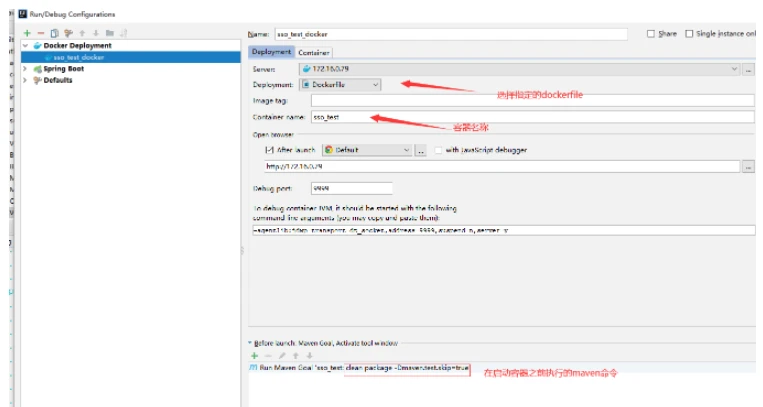
Task: Expand the Defaults tree node
Action: (x=25, y=80)
